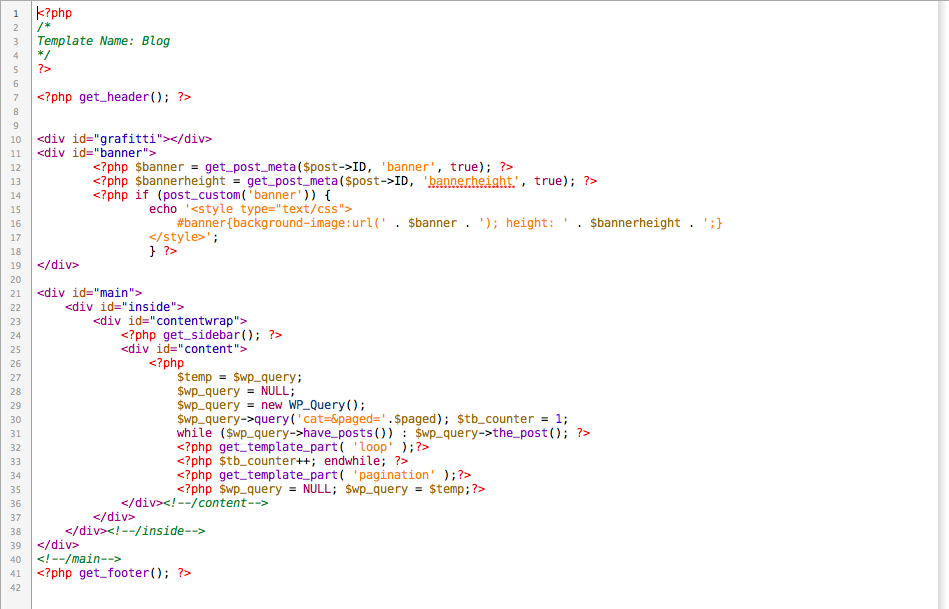The height and width of the screenshot is (609, 949).
Task: Click get_template_part( 'loop' ) line
Action: (x=303, y=447)
